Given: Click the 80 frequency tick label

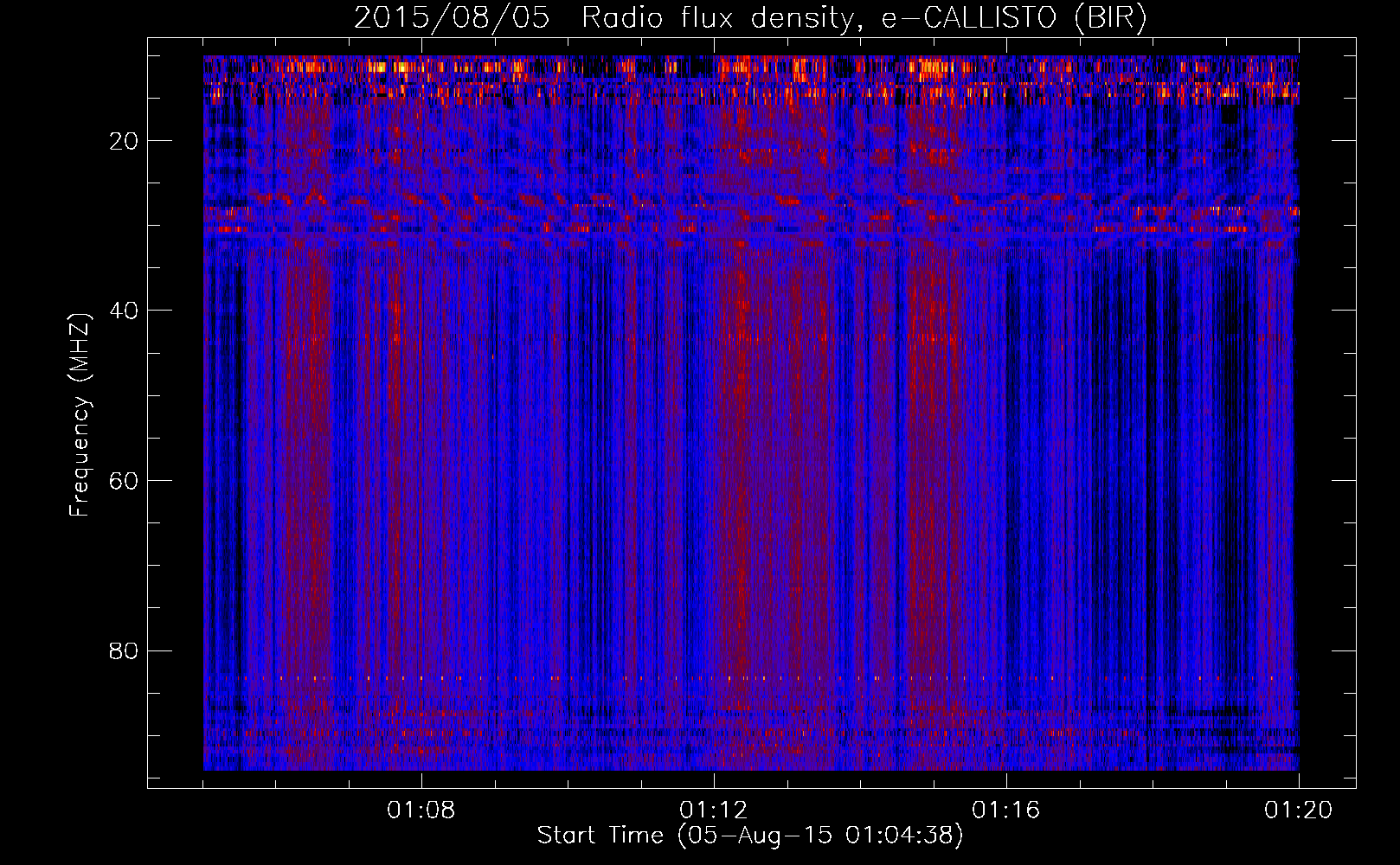Looking at the screenshot, I should point(124,650).
